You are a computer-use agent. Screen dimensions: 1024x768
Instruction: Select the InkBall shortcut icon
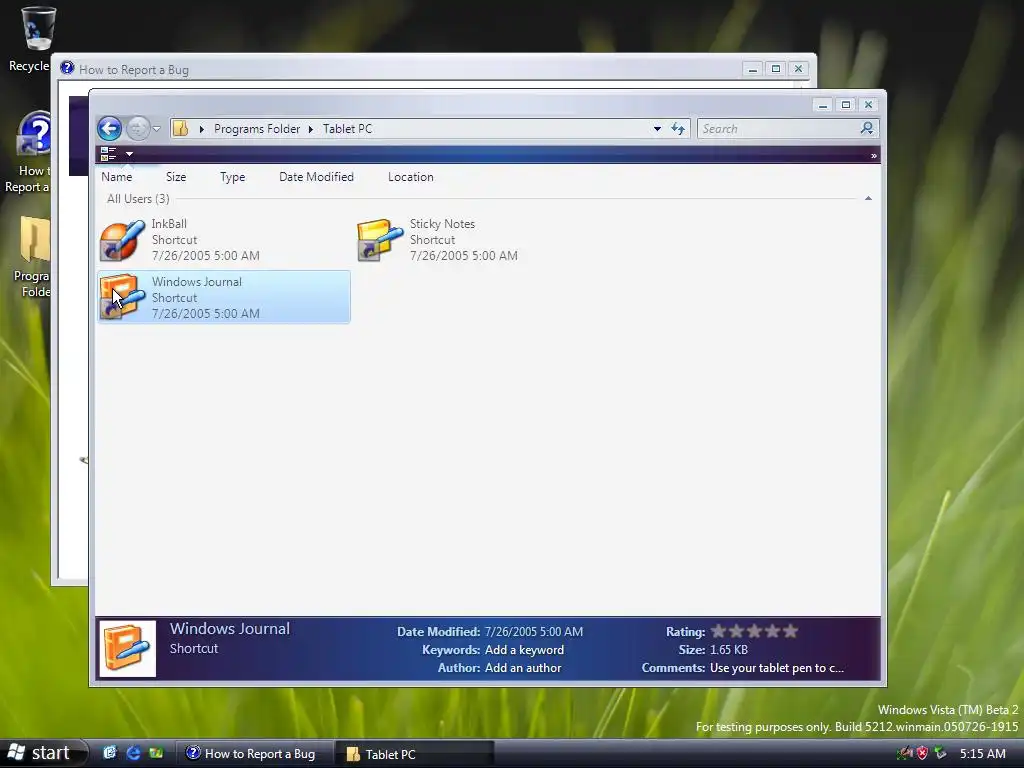(x=122, y=240)
